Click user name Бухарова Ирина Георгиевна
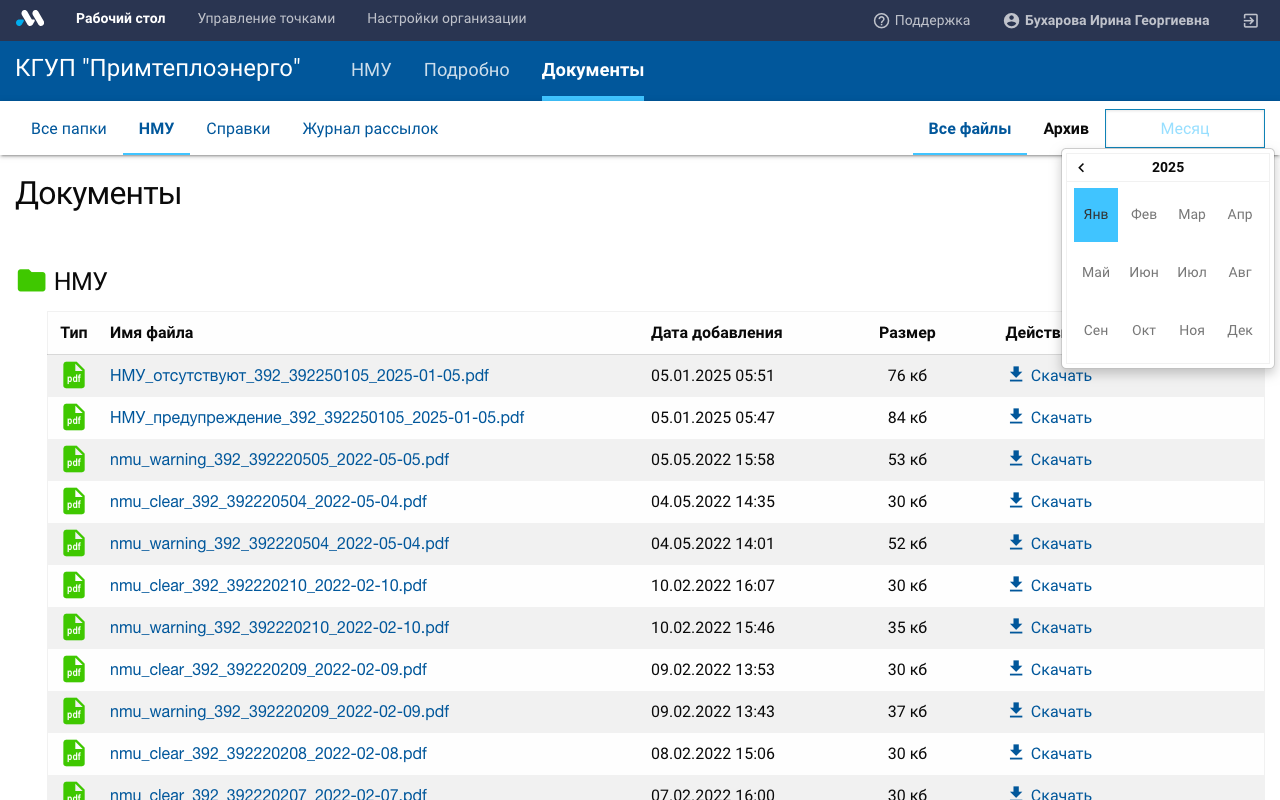1280x800 pixels. (x=1117, y=20)
